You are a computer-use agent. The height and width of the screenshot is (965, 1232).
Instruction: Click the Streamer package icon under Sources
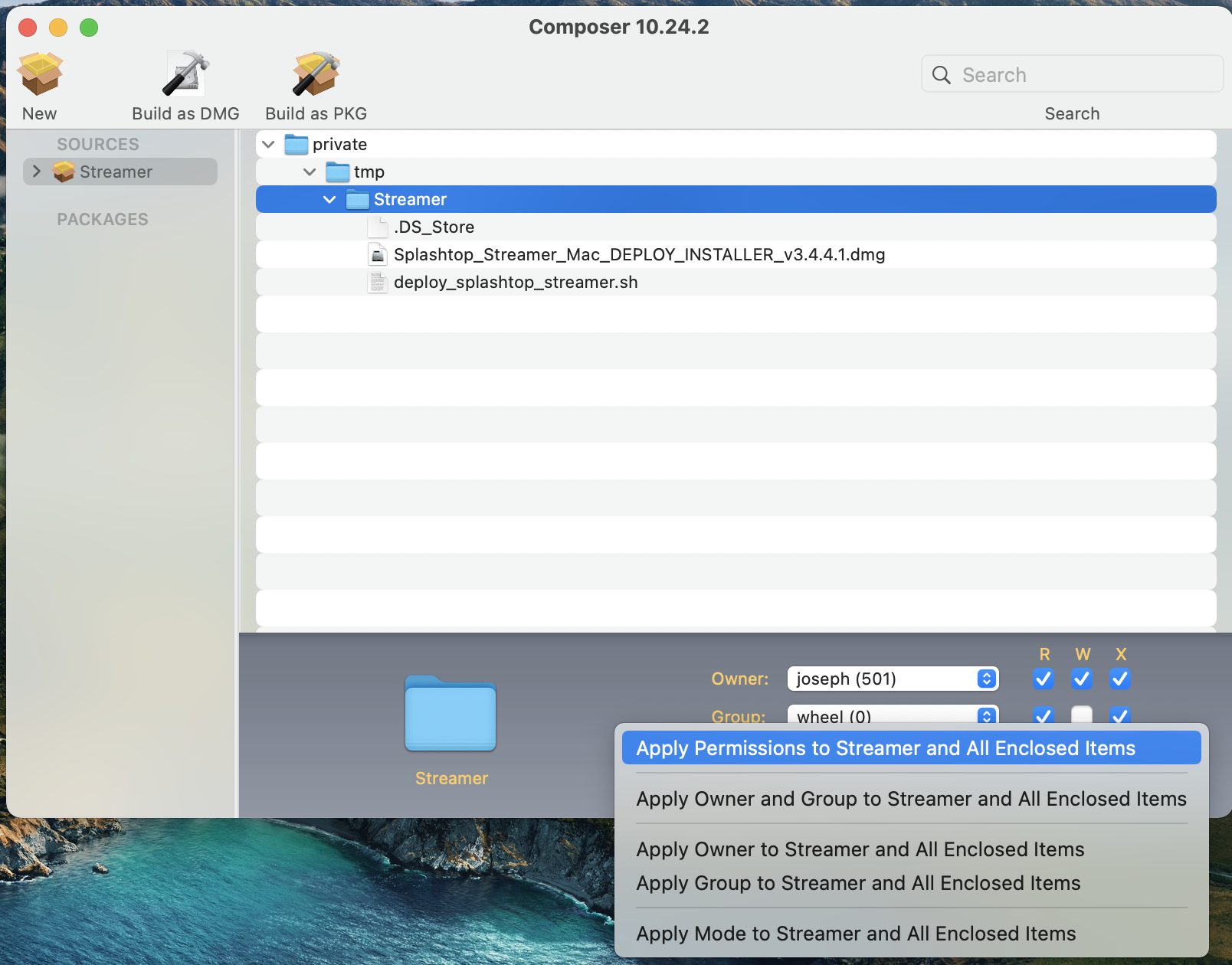point(64,172)
